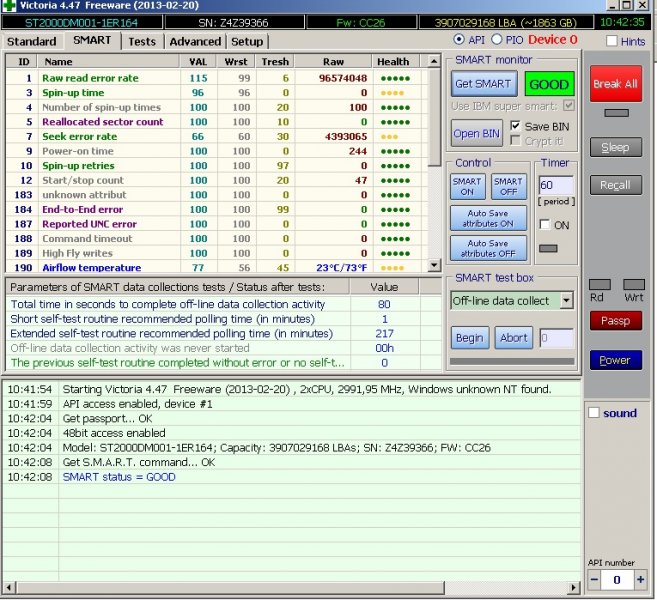Switch to the Standard tab

tap(31, 41)
